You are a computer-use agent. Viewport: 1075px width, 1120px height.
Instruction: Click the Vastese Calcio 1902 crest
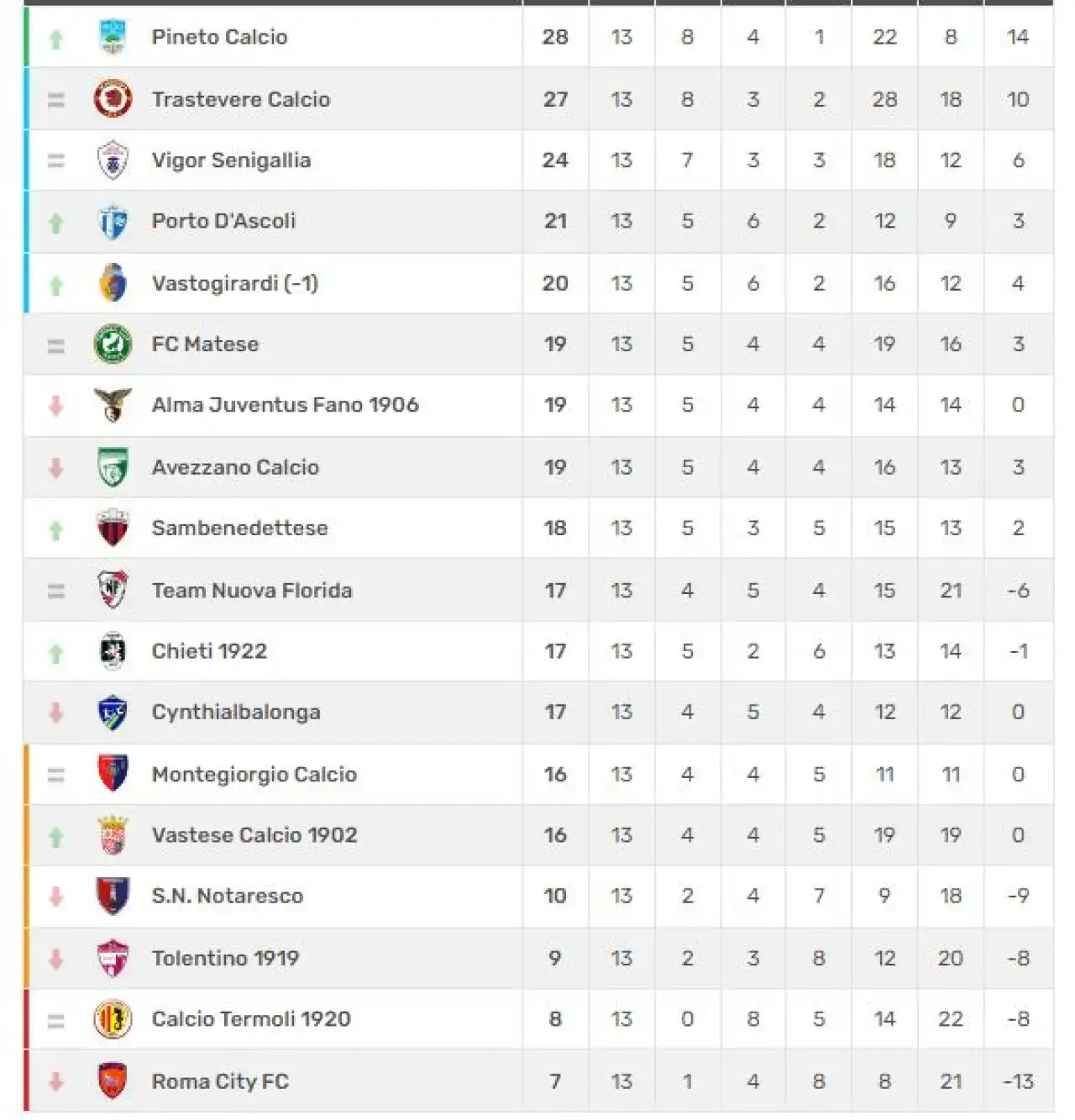(x=113, y=835)
